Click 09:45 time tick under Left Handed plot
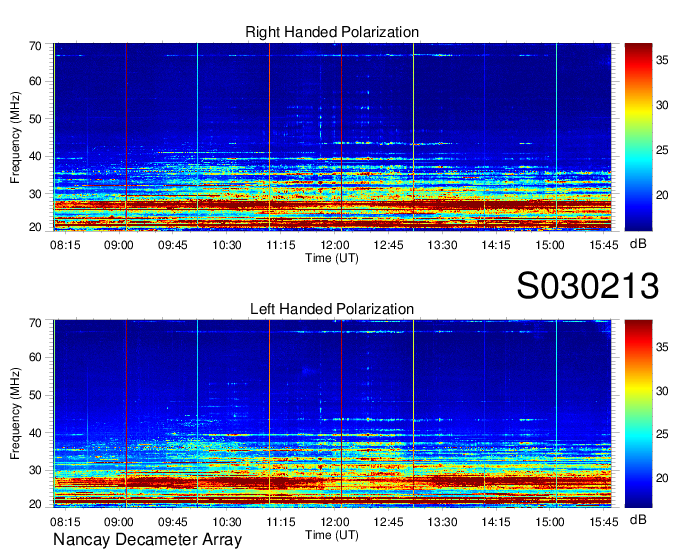Viewport: 680px width, 552px height. tap(173, 522)
